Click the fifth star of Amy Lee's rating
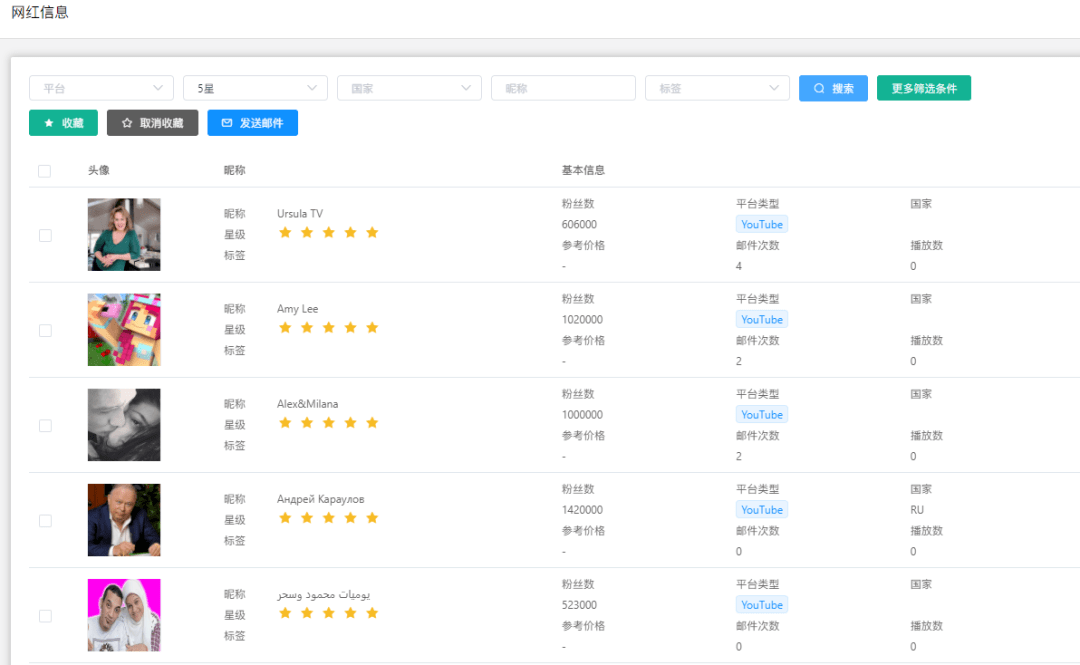This screenshot has width=1080, height=665. [x=372, y=328]
